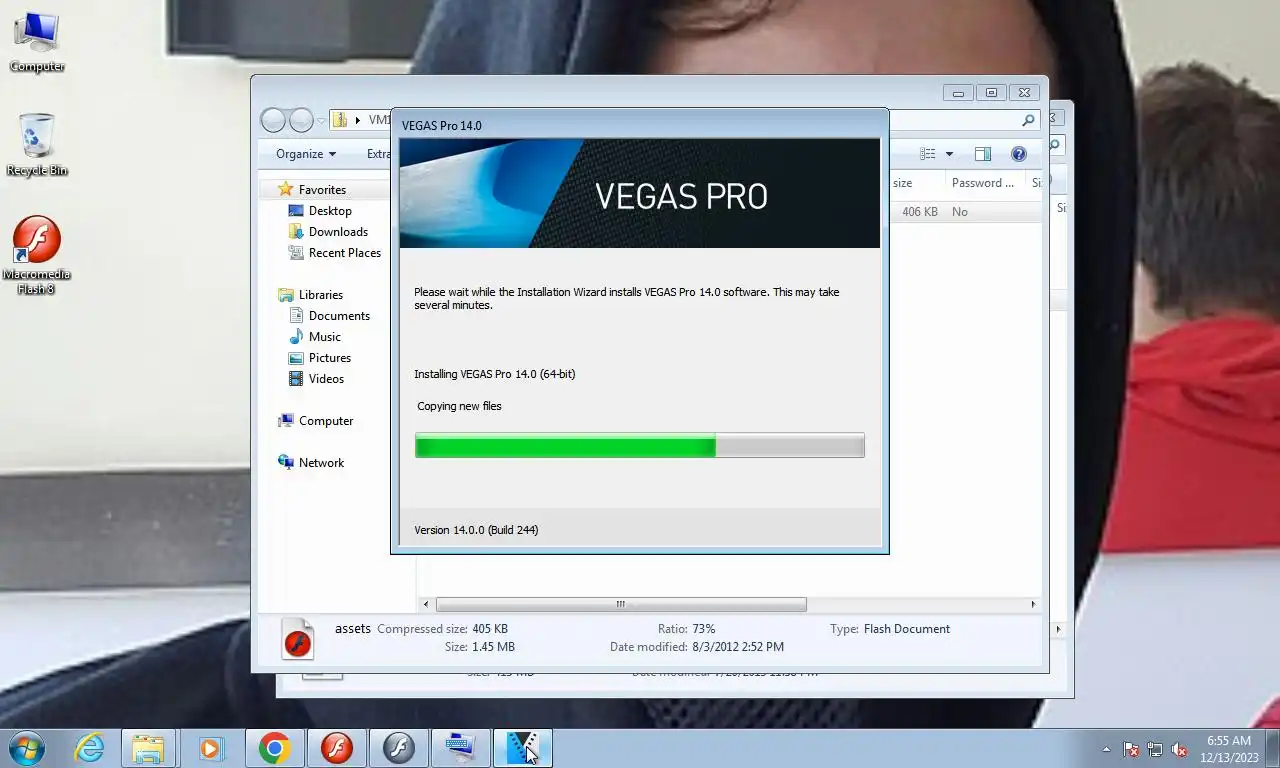Open the Recycle Bin desktop icon
The width and height of the screenshot is (1280, 768).
point(37,144)
